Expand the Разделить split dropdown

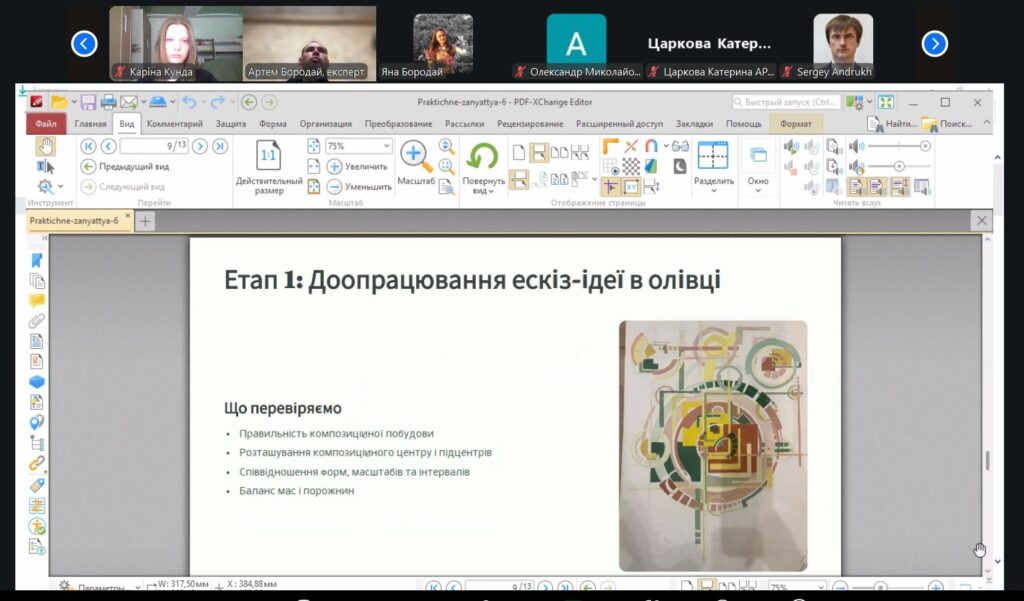coord(713,190)
